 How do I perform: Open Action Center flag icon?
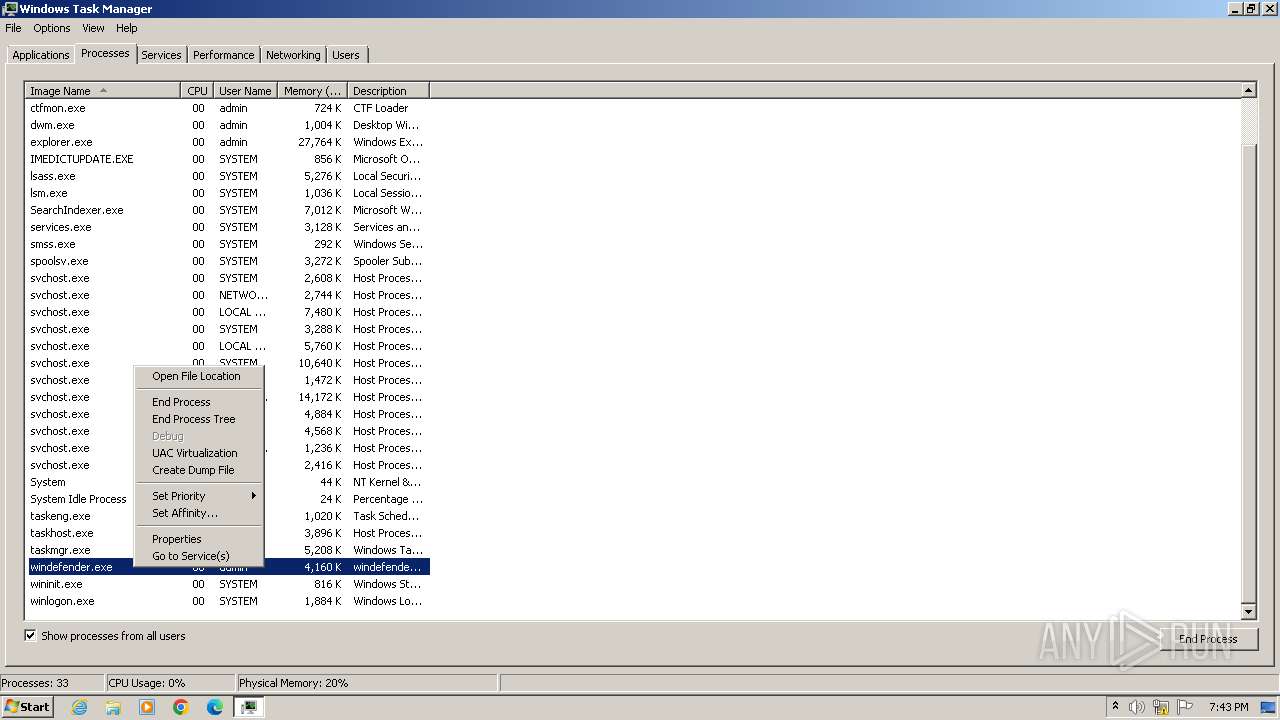point(1185,707)
